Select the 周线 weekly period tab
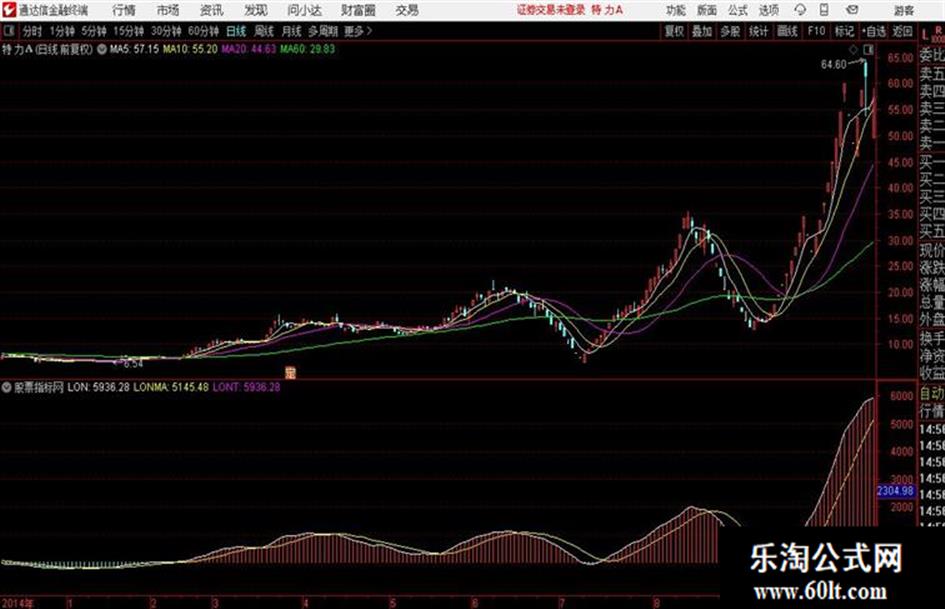The height and width of the screenshot is (609, 945). coord(264,31)
